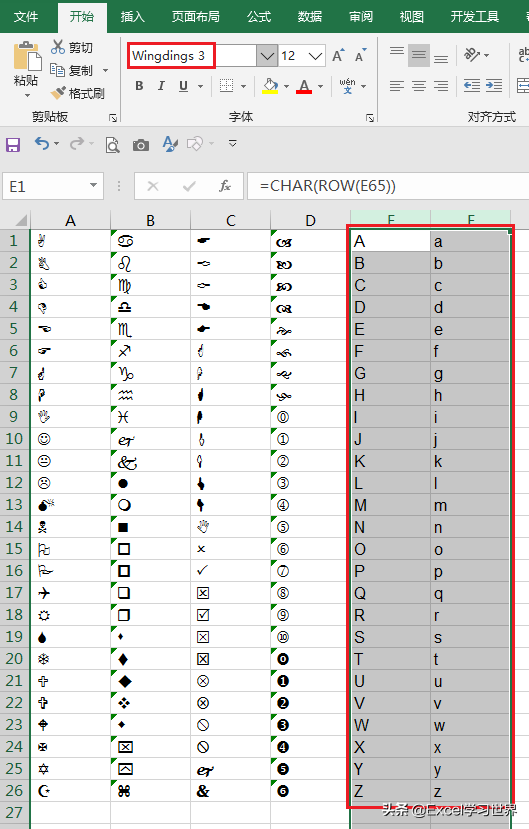Click the Copy (复制) icon
This screenshot has height=829, width=529.
[x=57, y=70]
